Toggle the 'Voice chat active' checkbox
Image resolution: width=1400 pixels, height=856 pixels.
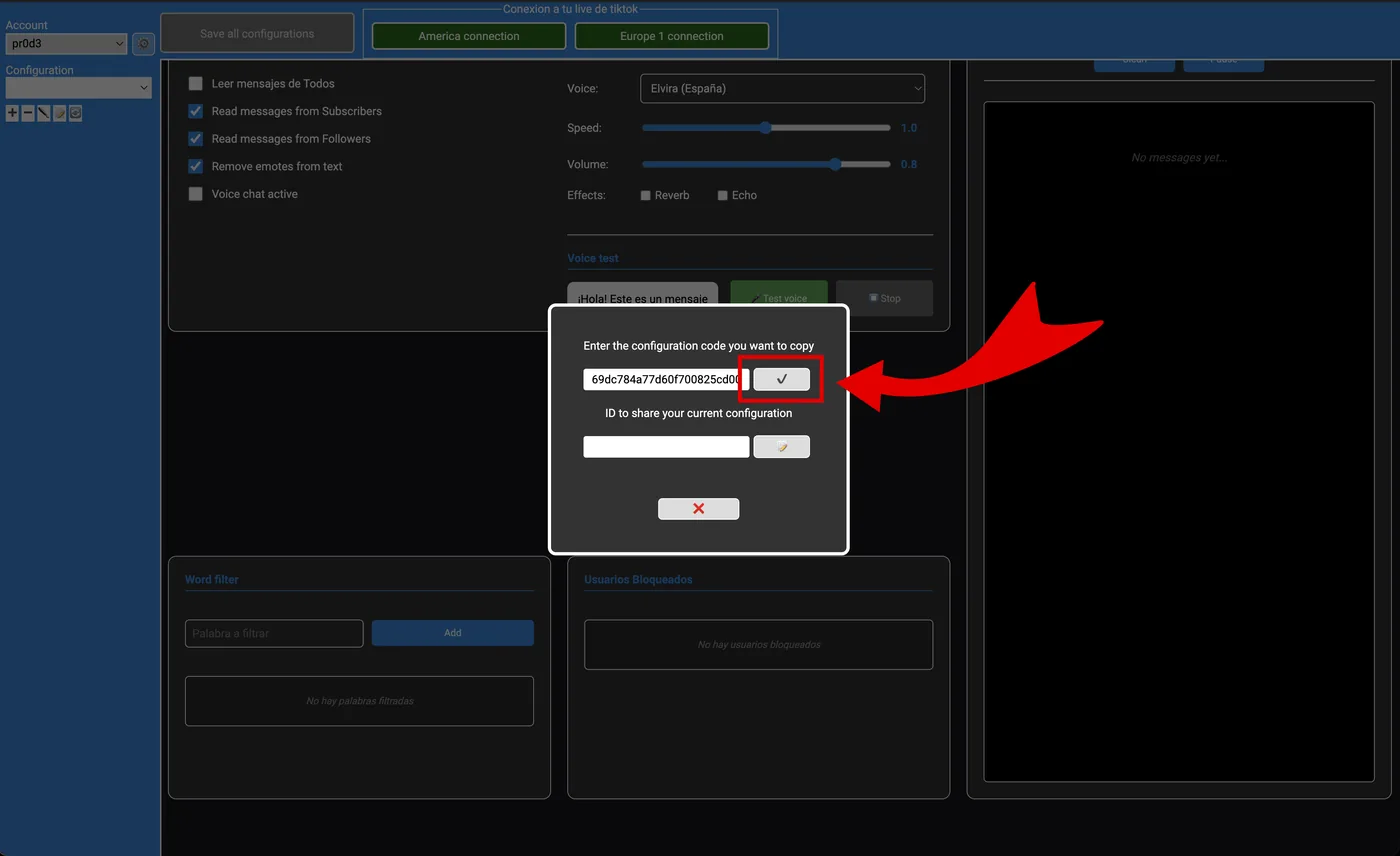point(196,194)
